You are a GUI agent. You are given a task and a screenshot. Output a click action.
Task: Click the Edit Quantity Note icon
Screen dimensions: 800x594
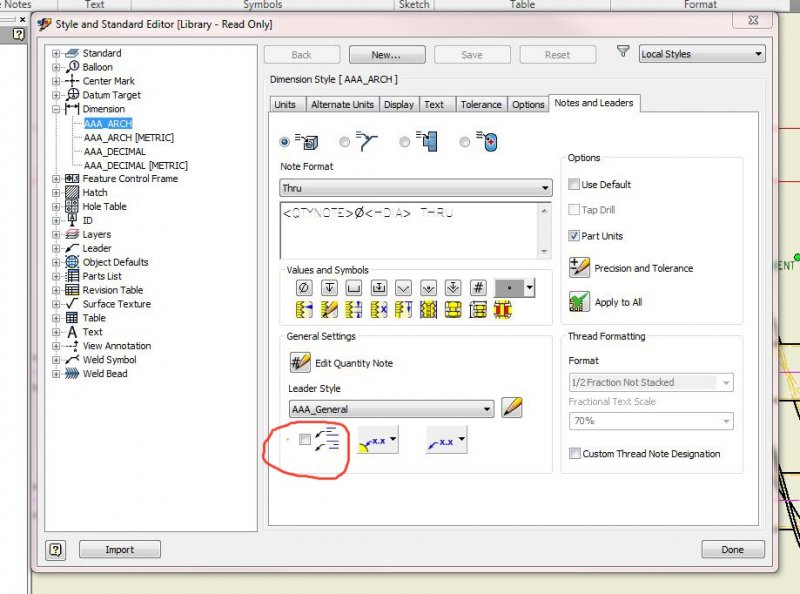[x=299, y=362]
